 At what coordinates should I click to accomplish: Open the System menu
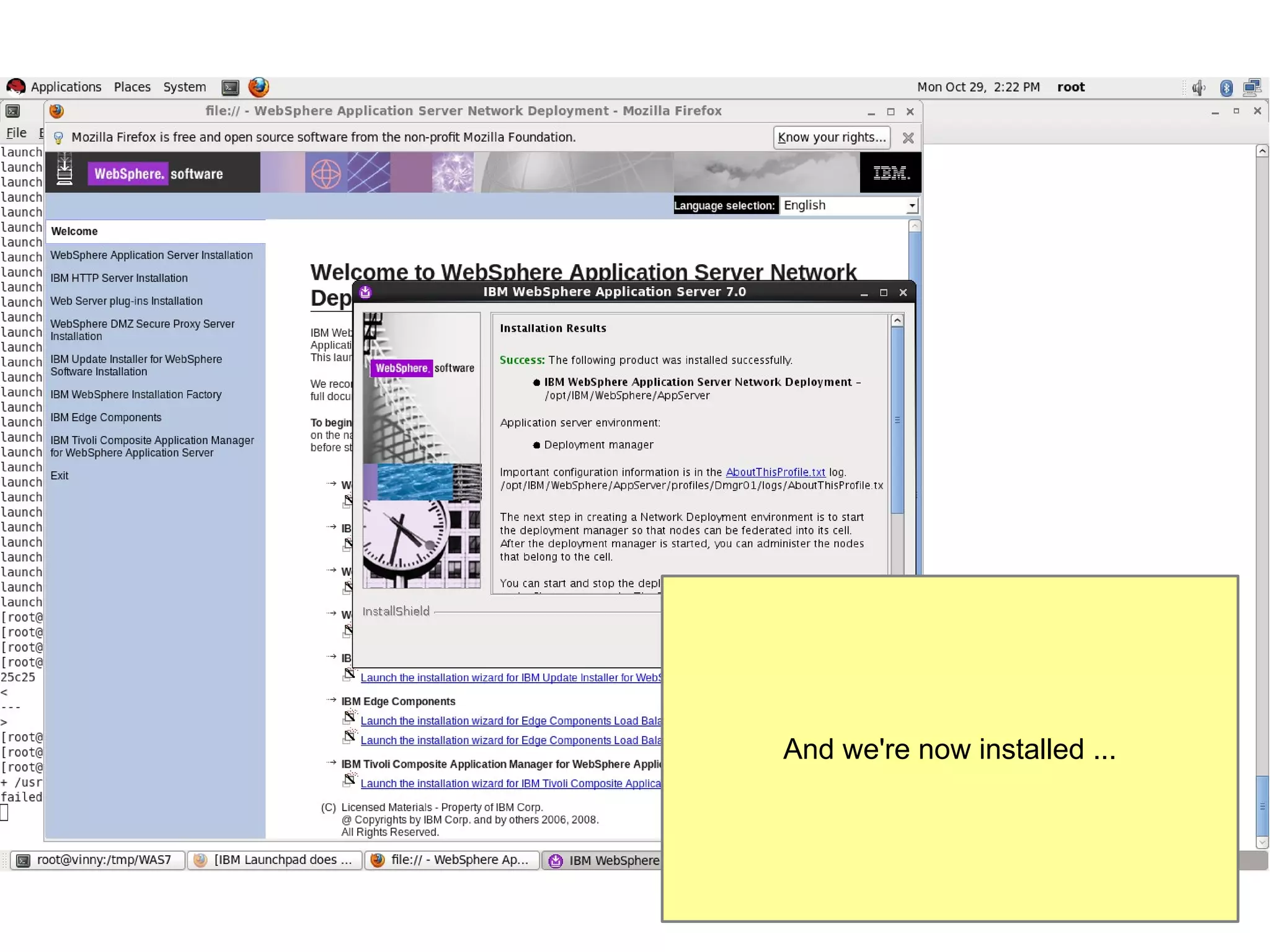pos(184,87)
